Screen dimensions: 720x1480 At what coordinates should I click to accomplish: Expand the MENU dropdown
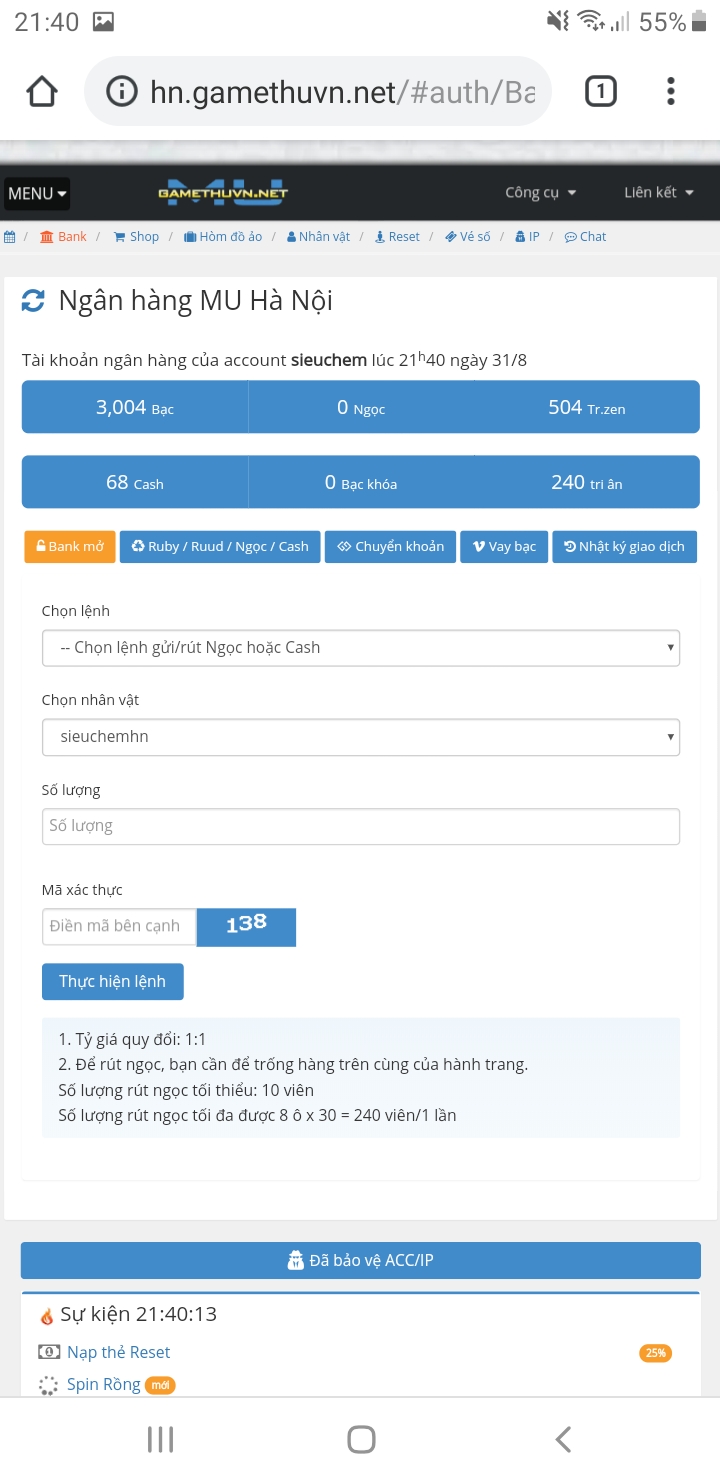[38, 193]
